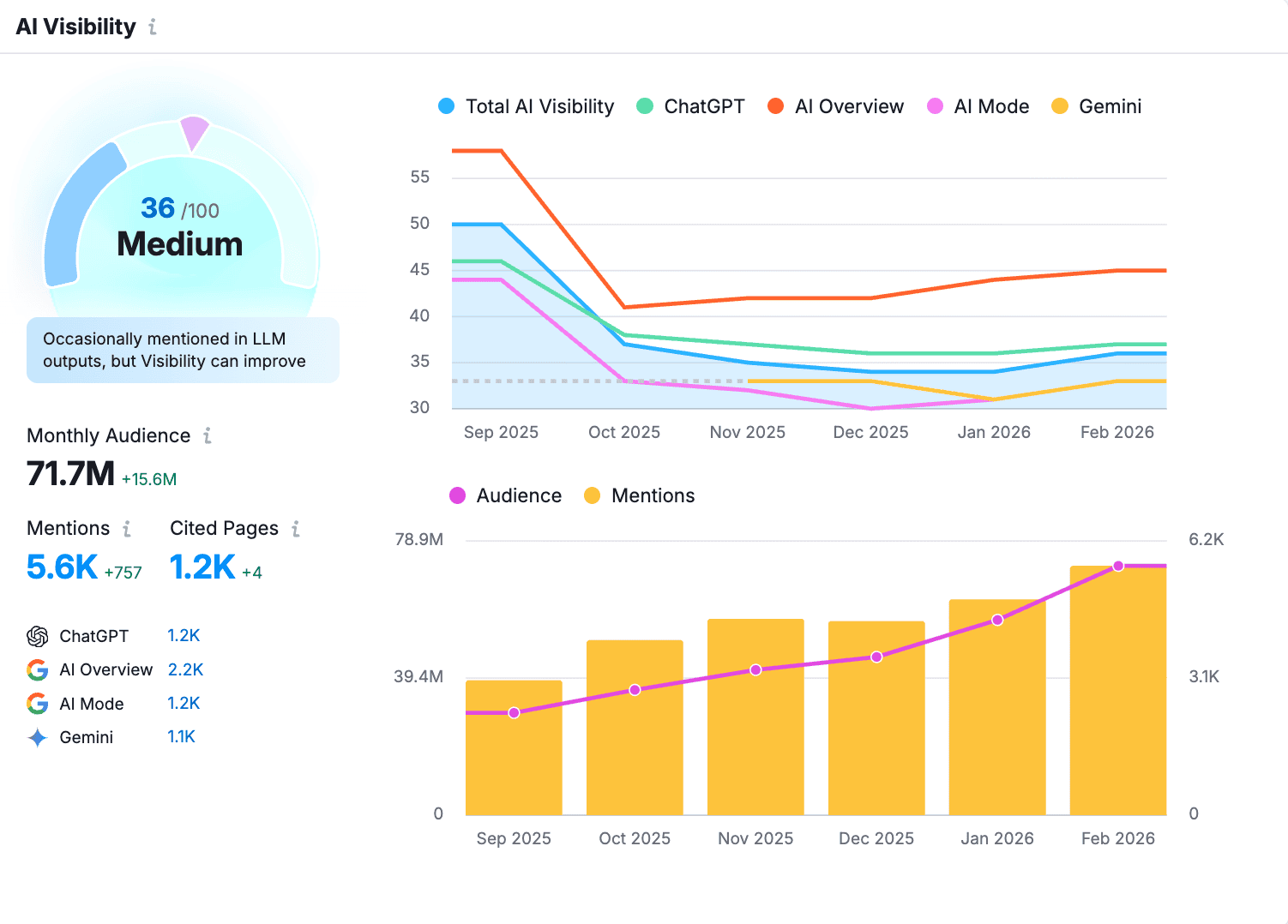Image resolution: width=1288 pixels, height=924 pixels.
Task: Open AI Mode 1.2K mentions link
Action: [x=184, y=704]
